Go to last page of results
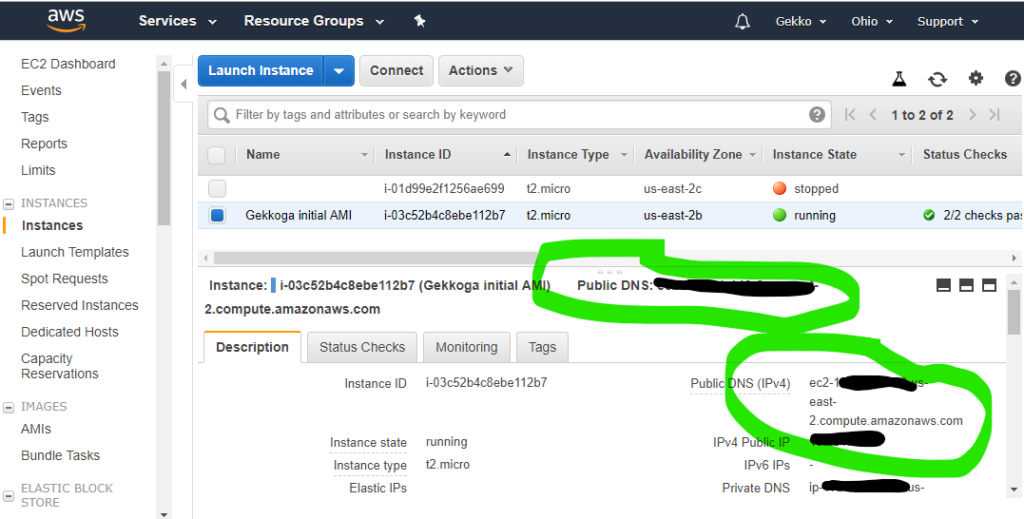Image resolution: width=1024 pixels, height=519 pixels. click(995, 115)
